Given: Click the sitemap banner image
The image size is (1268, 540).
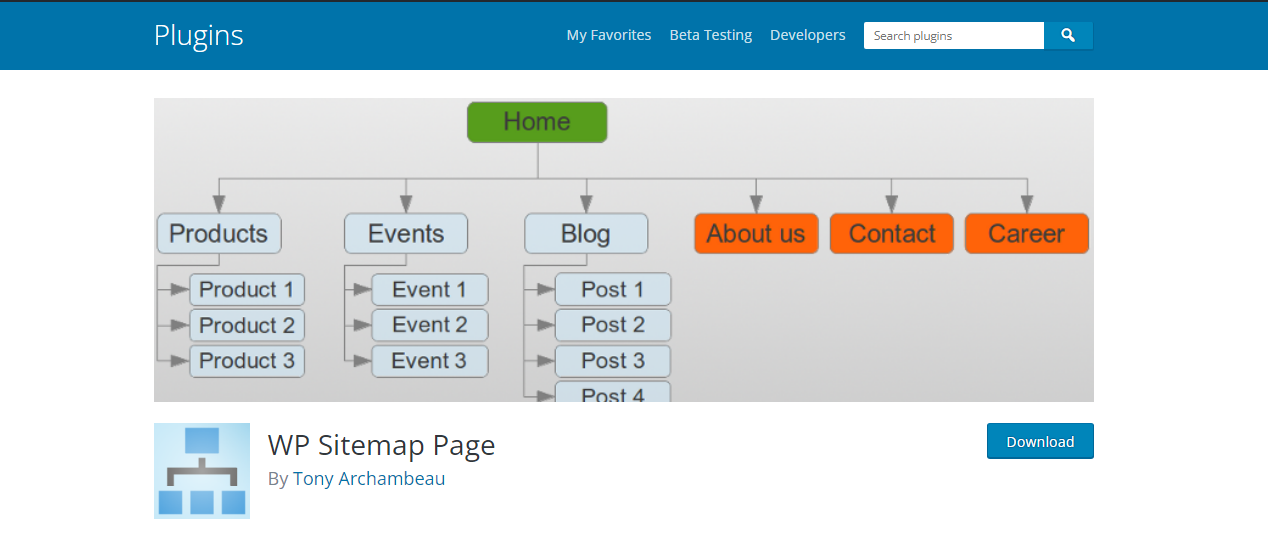Looking at the screenshot, I should 624,250.
